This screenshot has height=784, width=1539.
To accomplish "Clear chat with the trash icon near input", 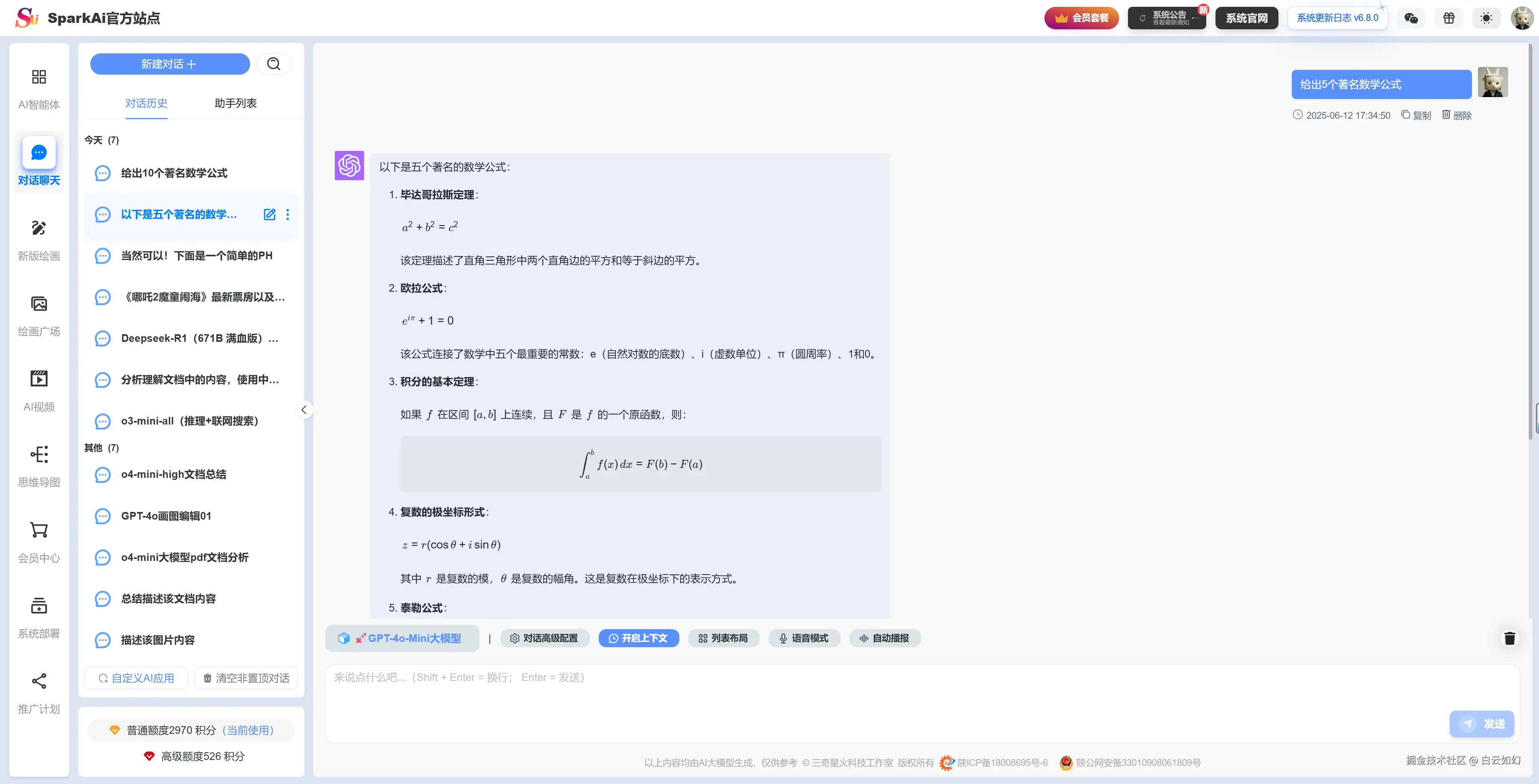I will tap(1510, 638).
